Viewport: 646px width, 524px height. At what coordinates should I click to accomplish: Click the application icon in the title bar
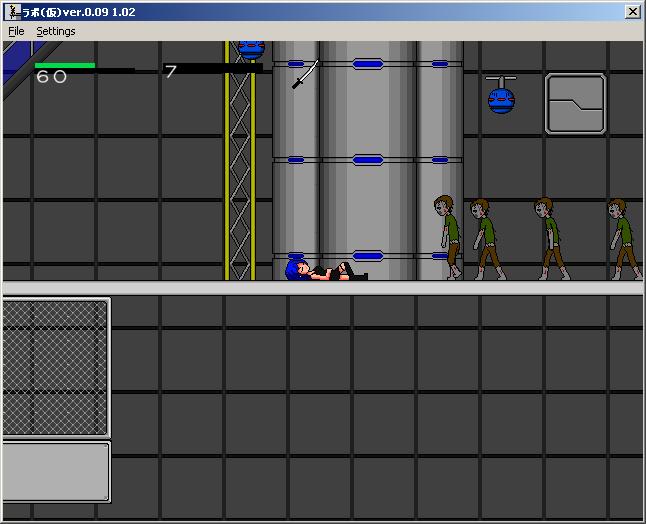[x=12, y=12]
